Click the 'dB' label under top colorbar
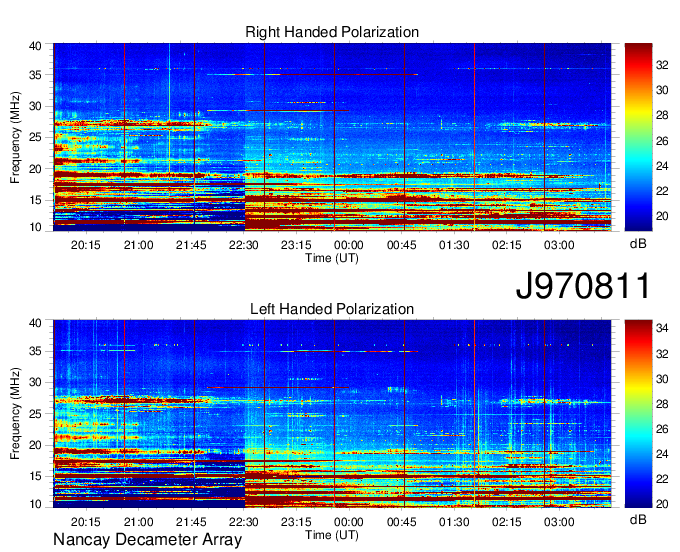This screenshot has height=552, width=680. (x=638, y=244)
